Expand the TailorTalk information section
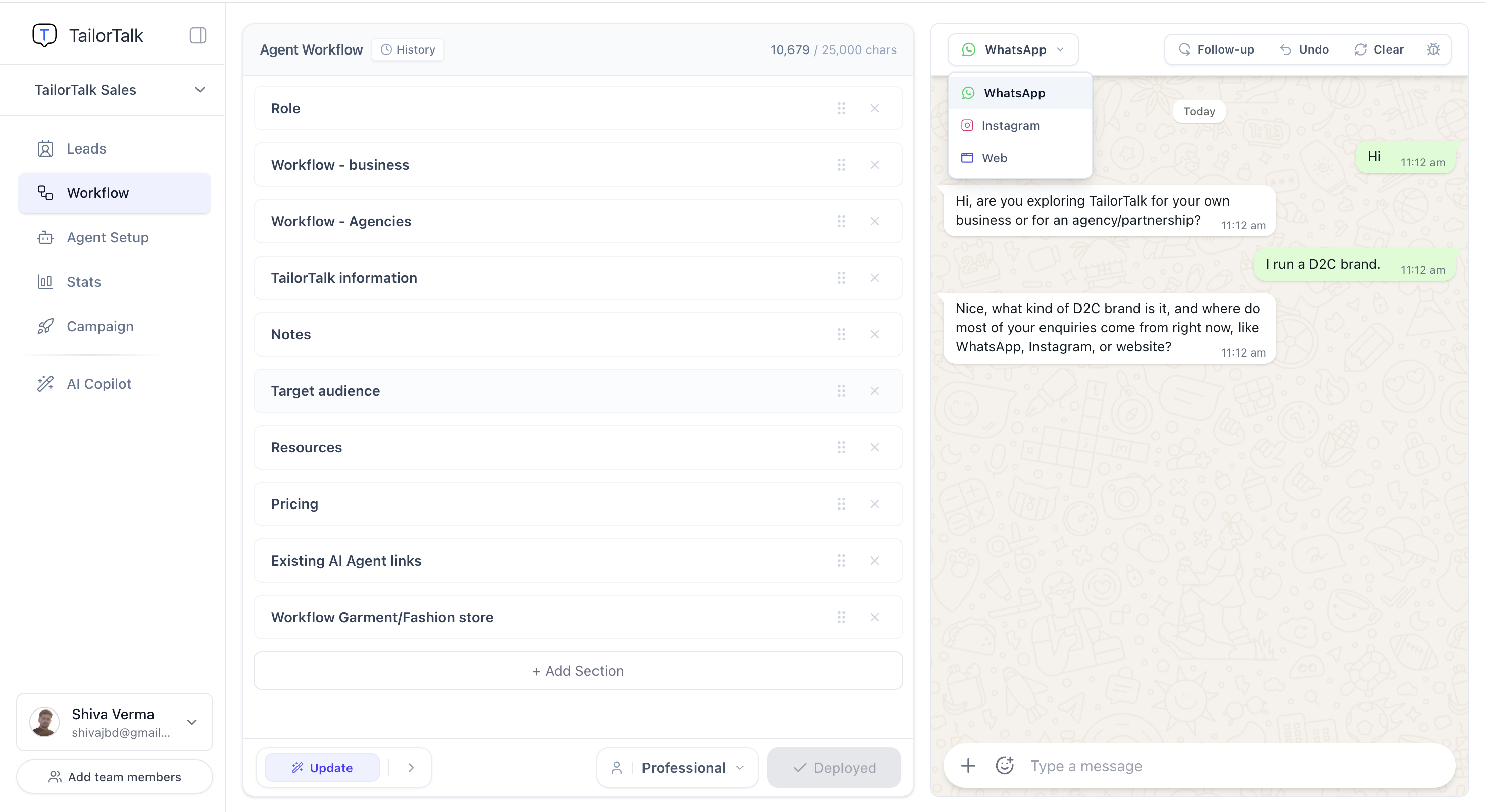Viewport: 1485px width, 812px height. tap(578, 278)
